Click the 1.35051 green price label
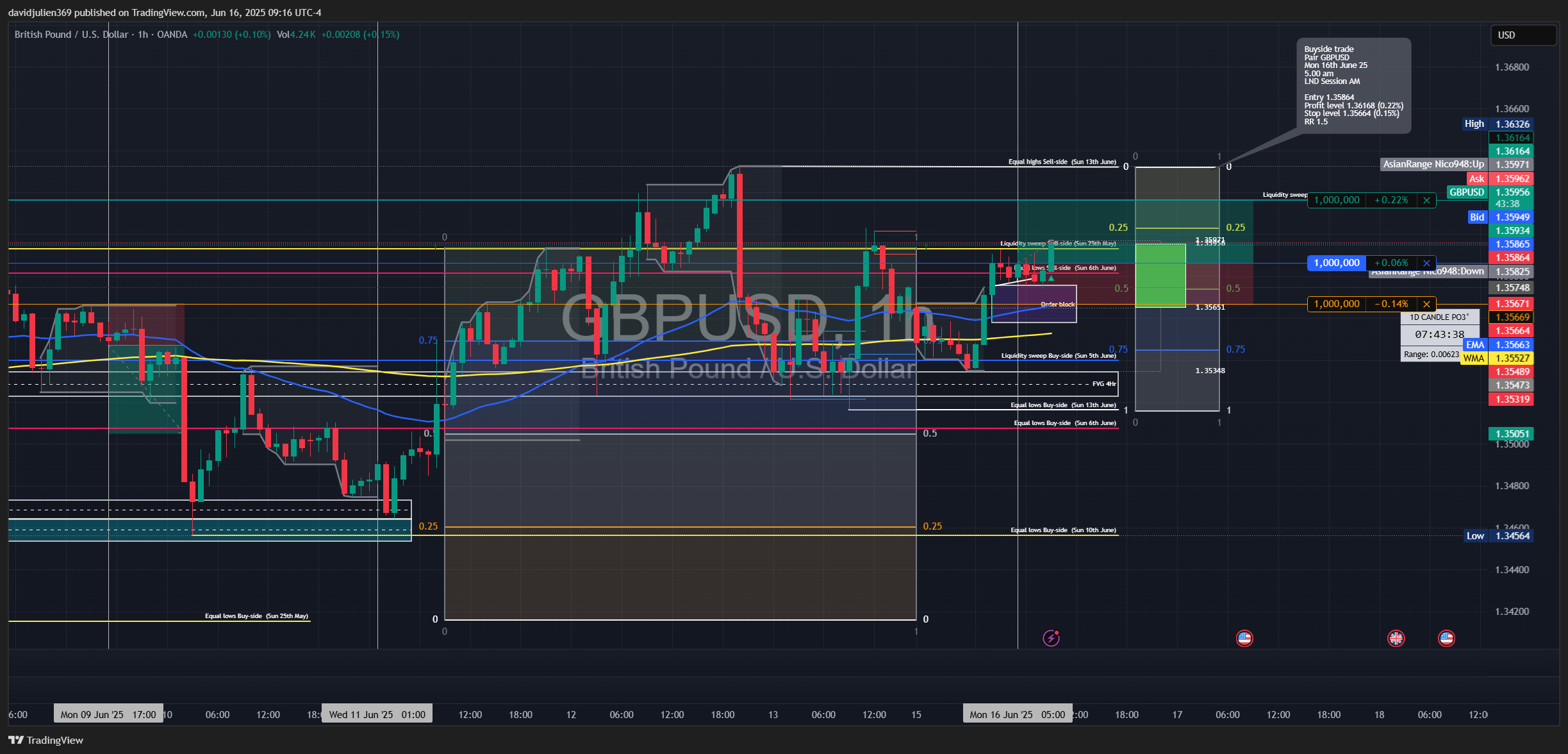Viewport: 1568px width, 754px height. (x=1511, y=434)
